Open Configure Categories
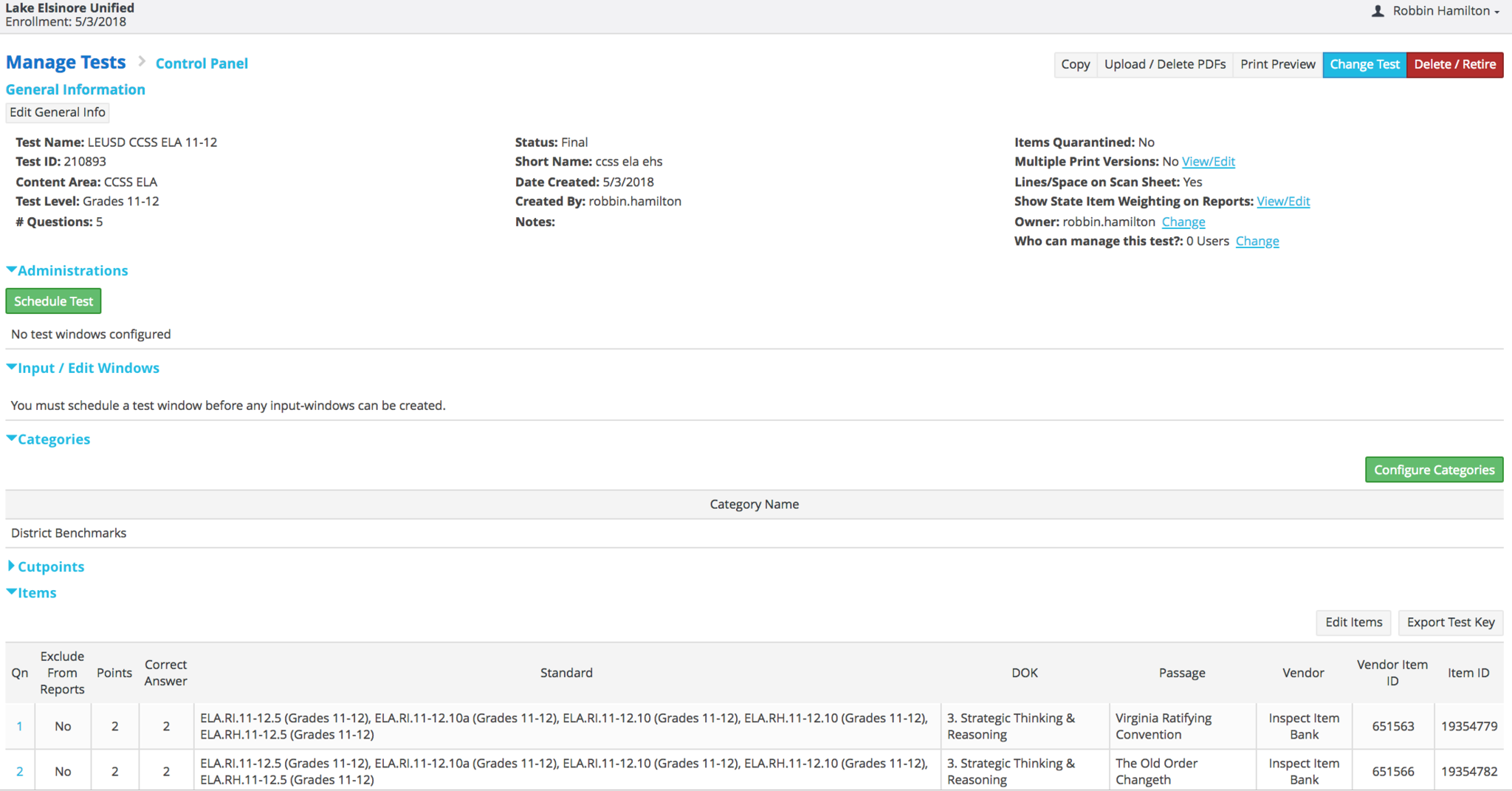This screenshot has height=791, width=1512. (x=1434, y=470)
